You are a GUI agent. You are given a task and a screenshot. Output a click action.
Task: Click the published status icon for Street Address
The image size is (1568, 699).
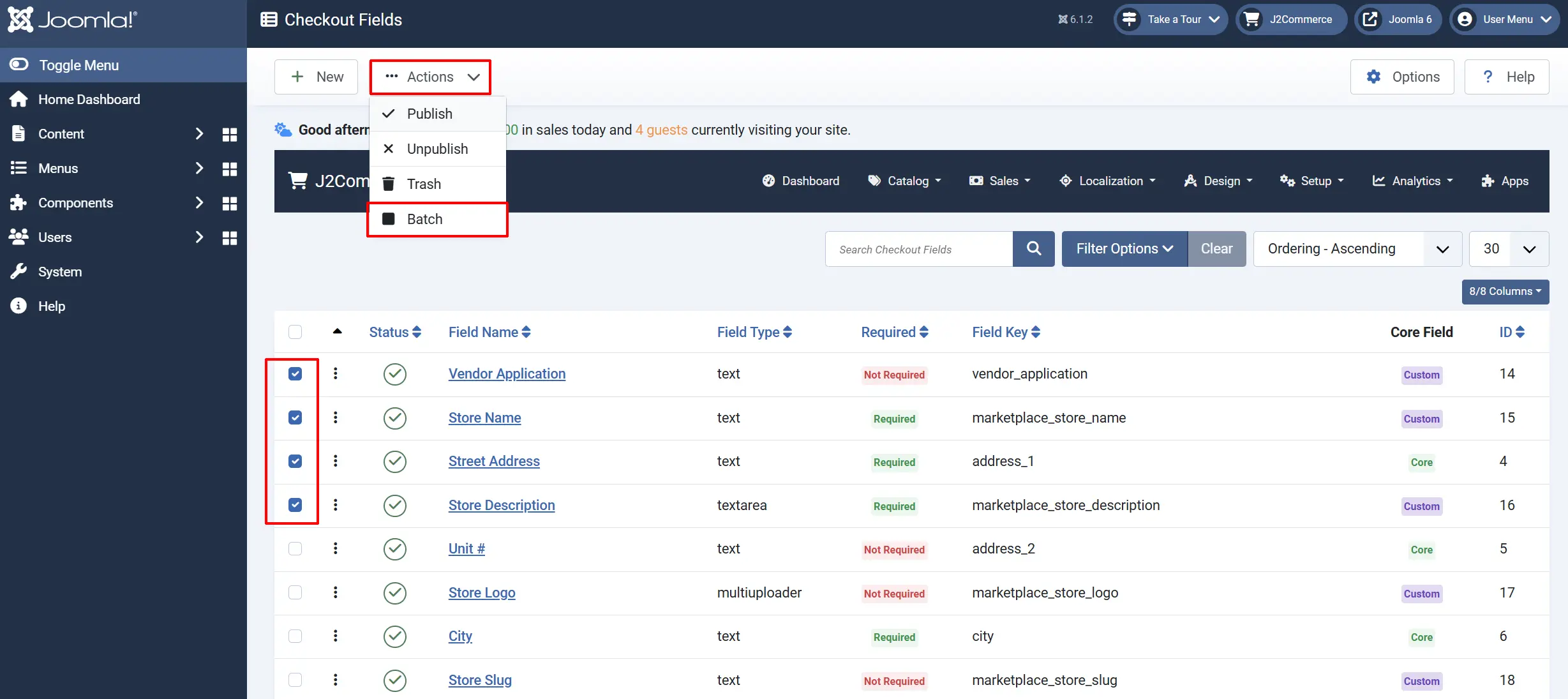pyautogui.click(x=395, y=462)
